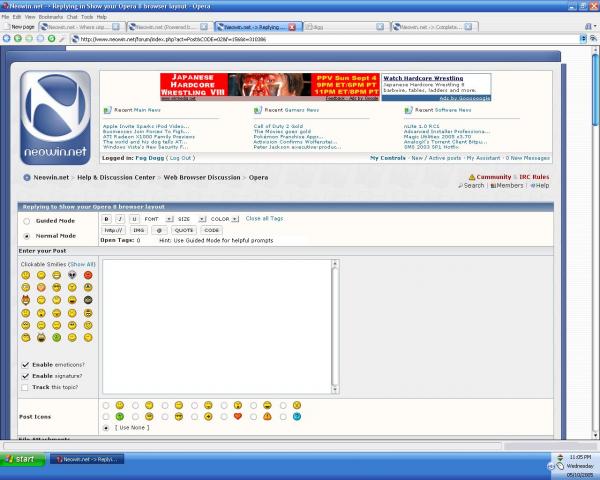The height and width of the screenshot is (480, 600).
Task: Click the URL address bar field
Action: point(325,39)
